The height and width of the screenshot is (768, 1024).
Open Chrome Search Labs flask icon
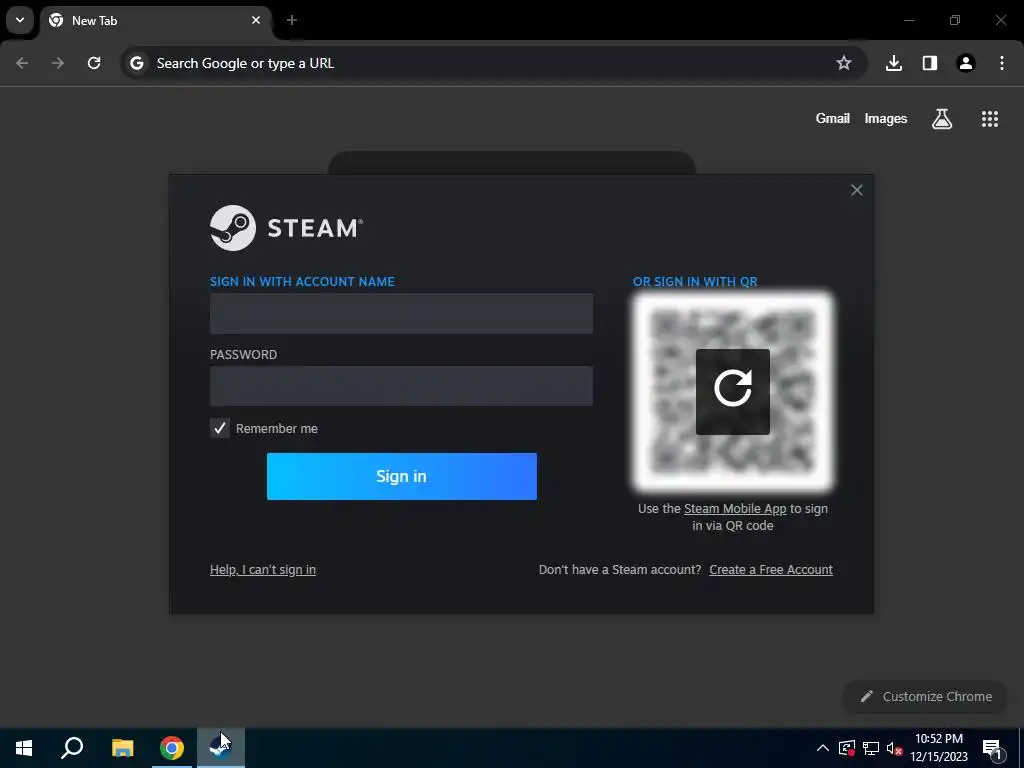tap(942, 119)
